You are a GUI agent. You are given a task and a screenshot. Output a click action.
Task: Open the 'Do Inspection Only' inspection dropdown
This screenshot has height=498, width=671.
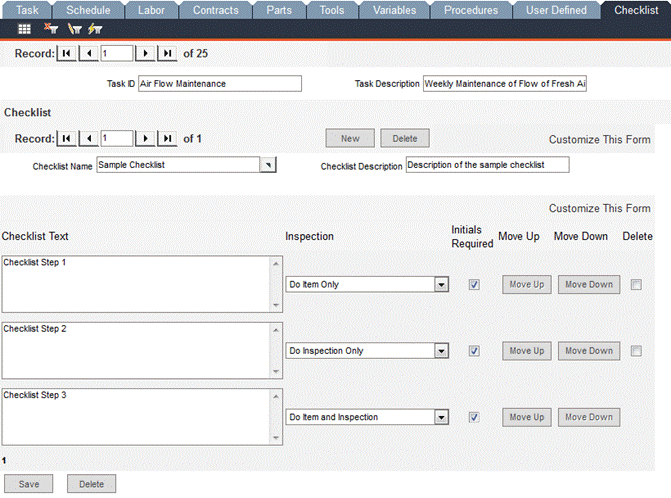[441, 351]
